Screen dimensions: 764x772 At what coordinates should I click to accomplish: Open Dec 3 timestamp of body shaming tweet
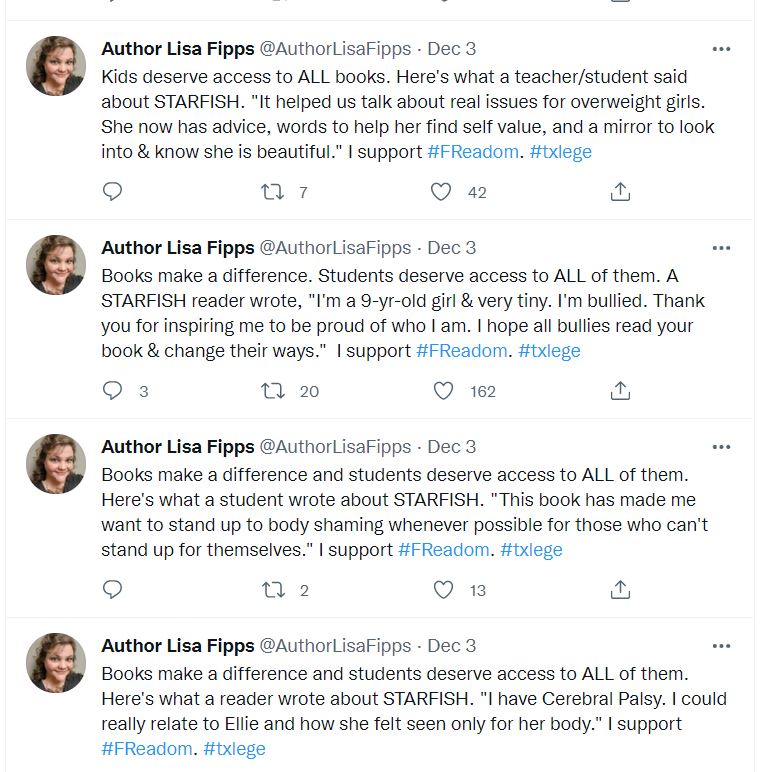[x=452, y=447]
